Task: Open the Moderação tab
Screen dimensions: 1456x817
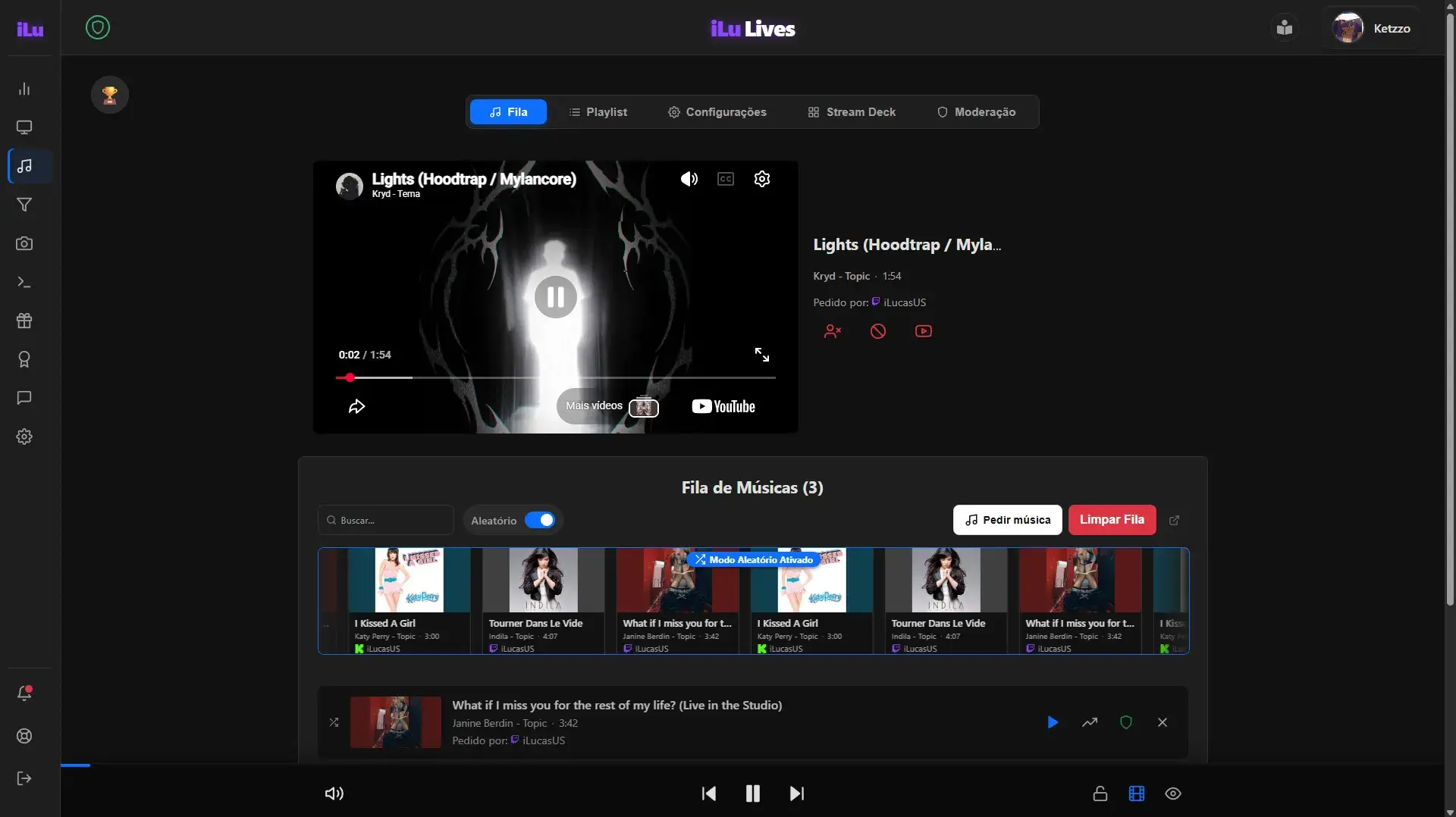Action: 976,112
